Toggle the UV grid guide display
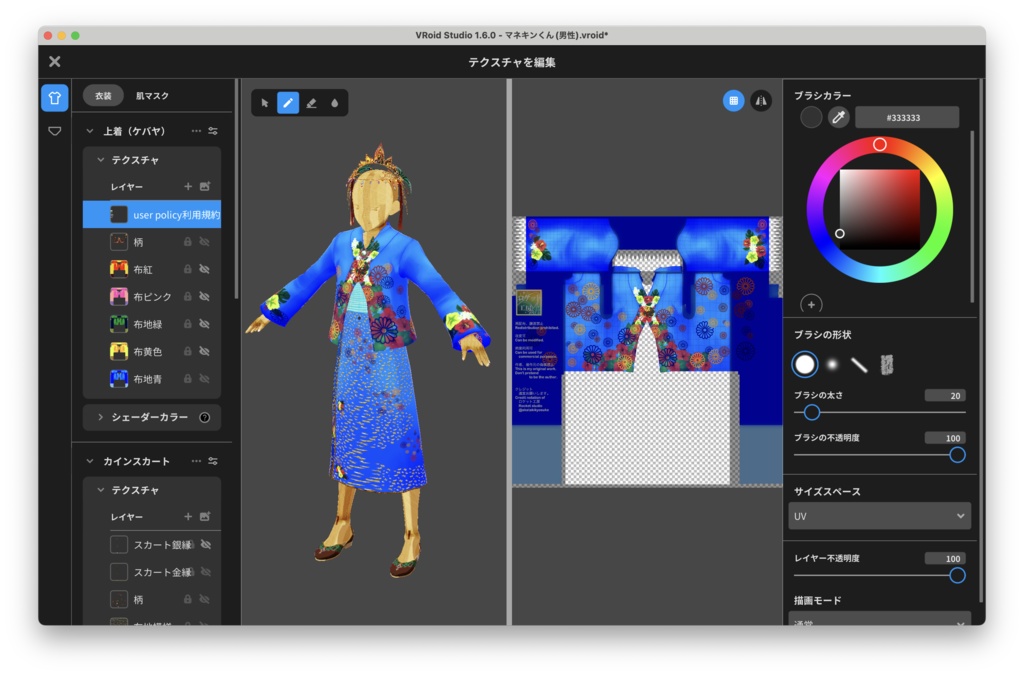The height and width of the screenshot is (676, 1024). [733, 101]
